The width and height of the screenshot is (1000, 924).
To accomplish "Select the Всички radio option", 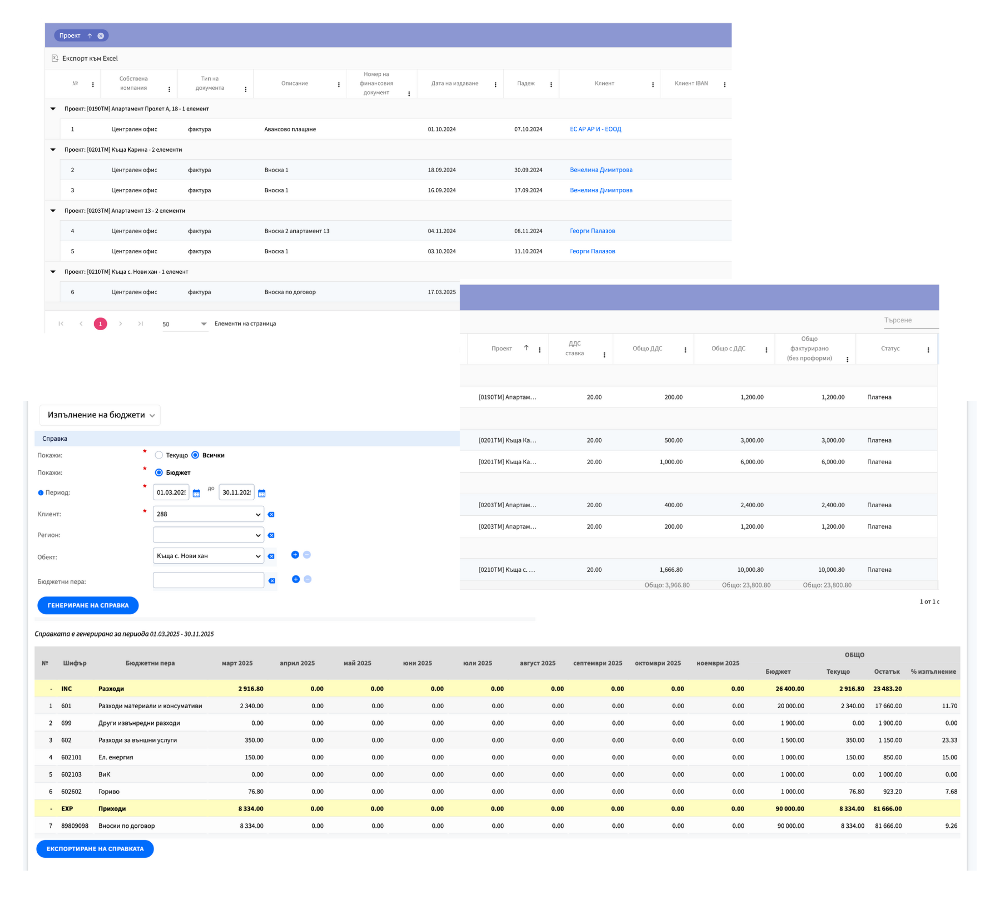I will (195, 455).
